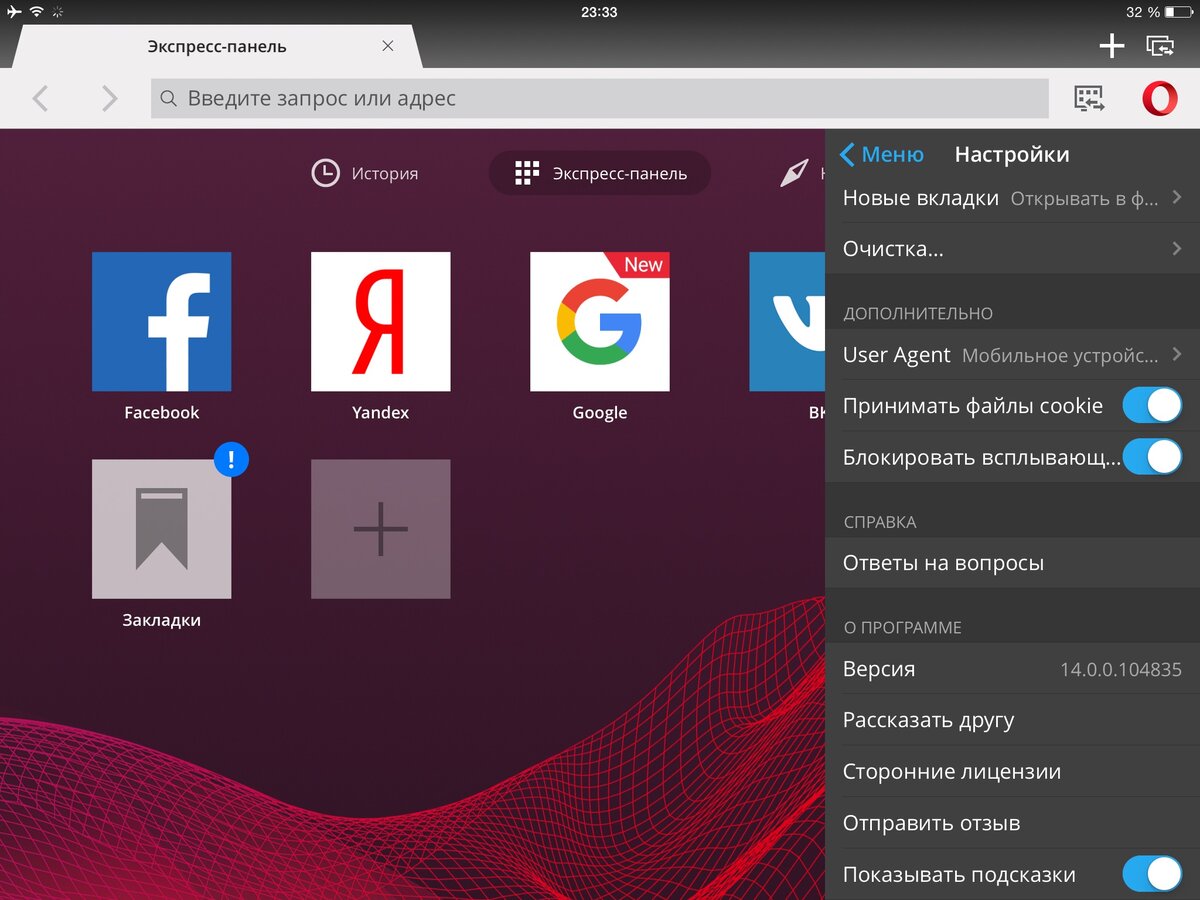Open the Opera main menu icon
Image resolution: width=1200 pixels, height=900 pixels.
(x=1159, y=98)
